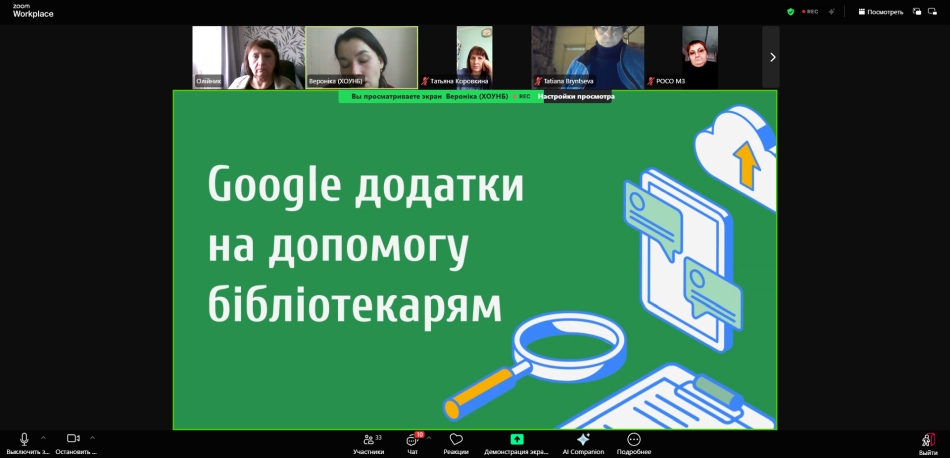Image resolution: width=950 pixels, height=458 pixels.
Task: Expand video options caret beside camera
Action: point(92,437)
